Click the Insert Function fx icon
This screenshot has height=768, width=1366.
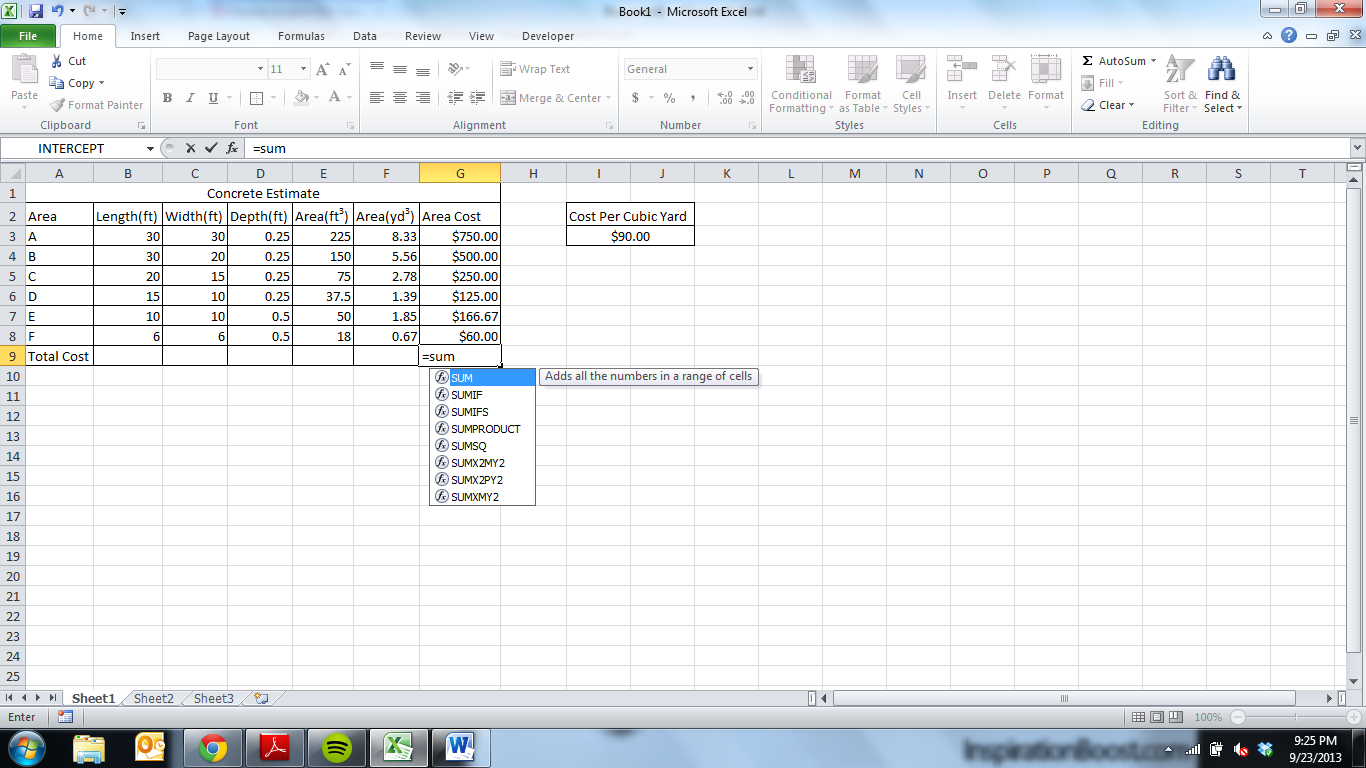pos(233,148)
